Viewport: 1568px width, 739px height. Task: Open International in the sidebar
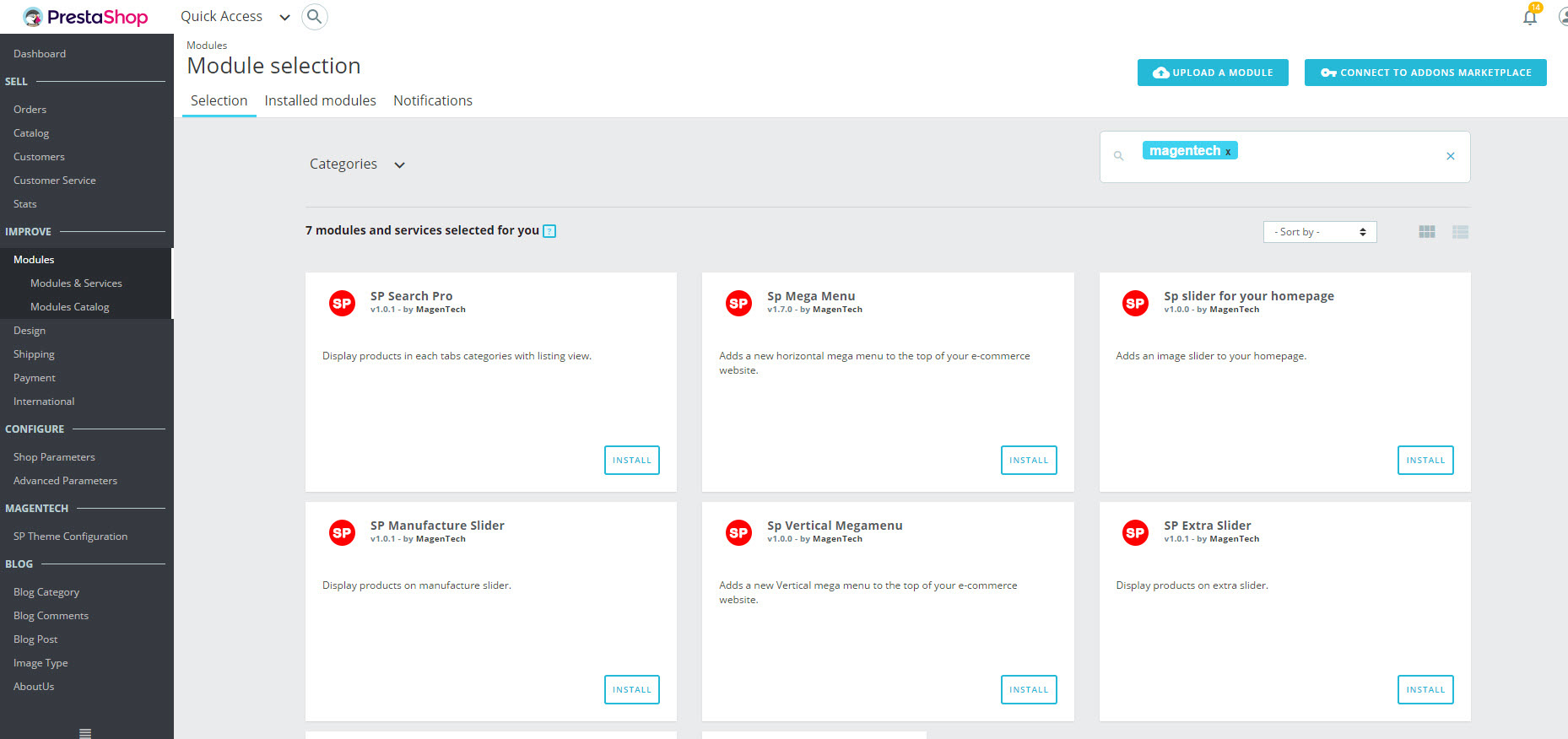44,402
